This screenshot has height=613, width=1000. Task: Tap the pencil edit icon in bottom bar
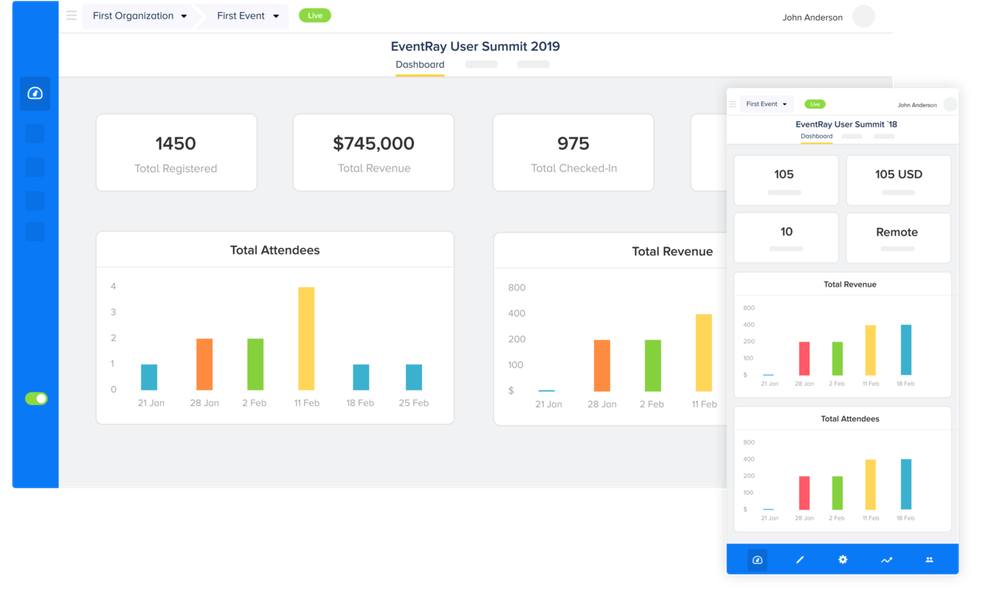tap(800, 560)
